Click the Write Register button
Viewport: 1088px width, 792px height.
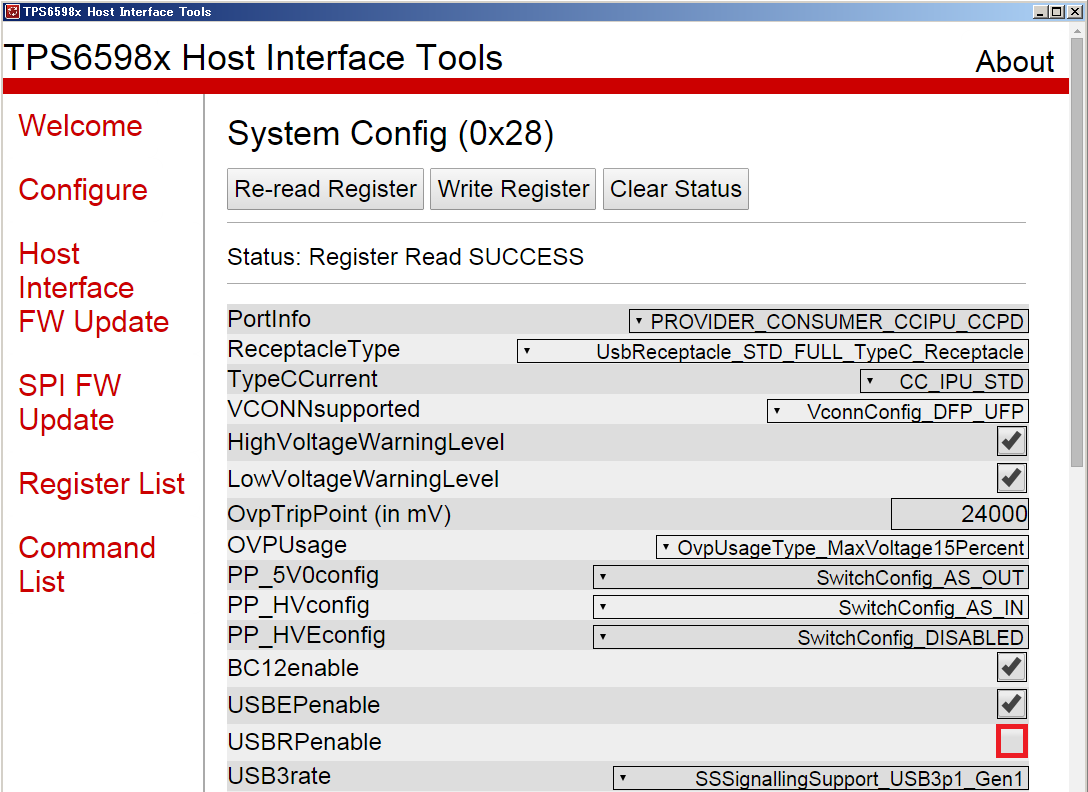coord(513,189)
